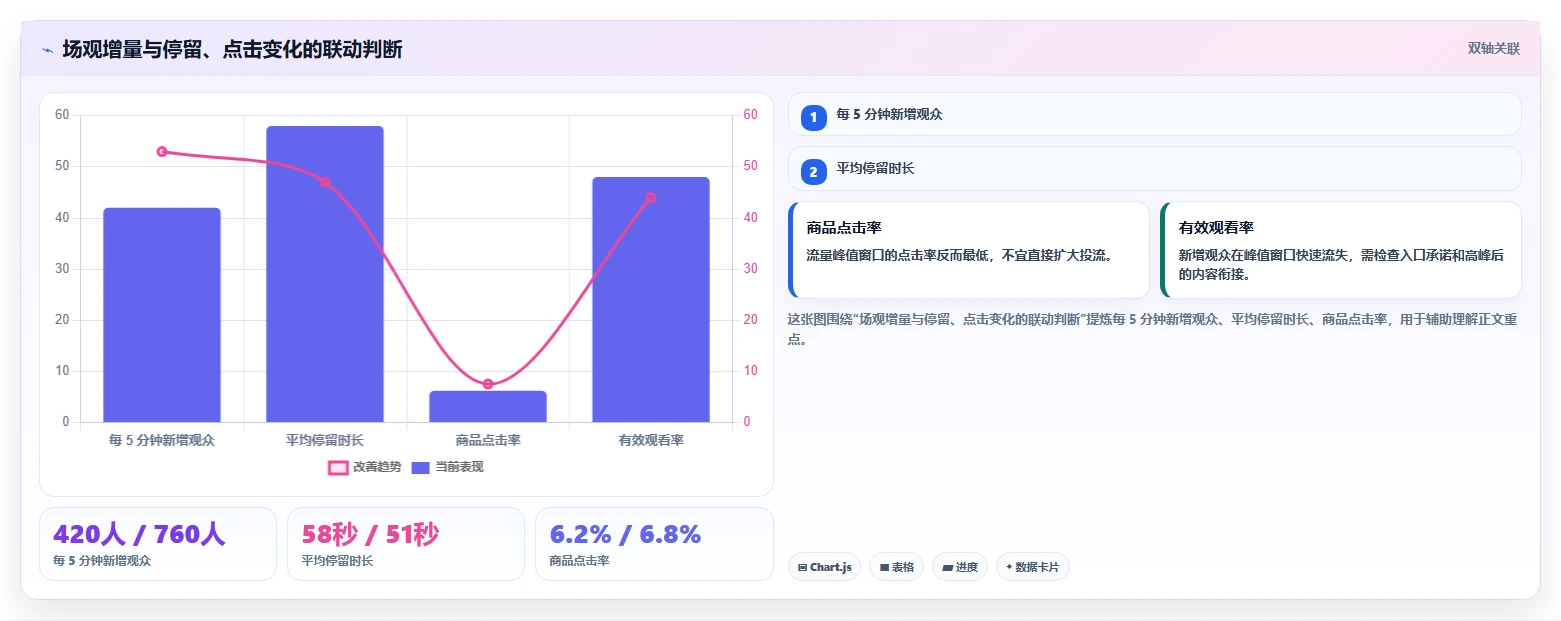
Task: Click the 有效观看率 x-axis label
Action: click(x=651, y=440)
